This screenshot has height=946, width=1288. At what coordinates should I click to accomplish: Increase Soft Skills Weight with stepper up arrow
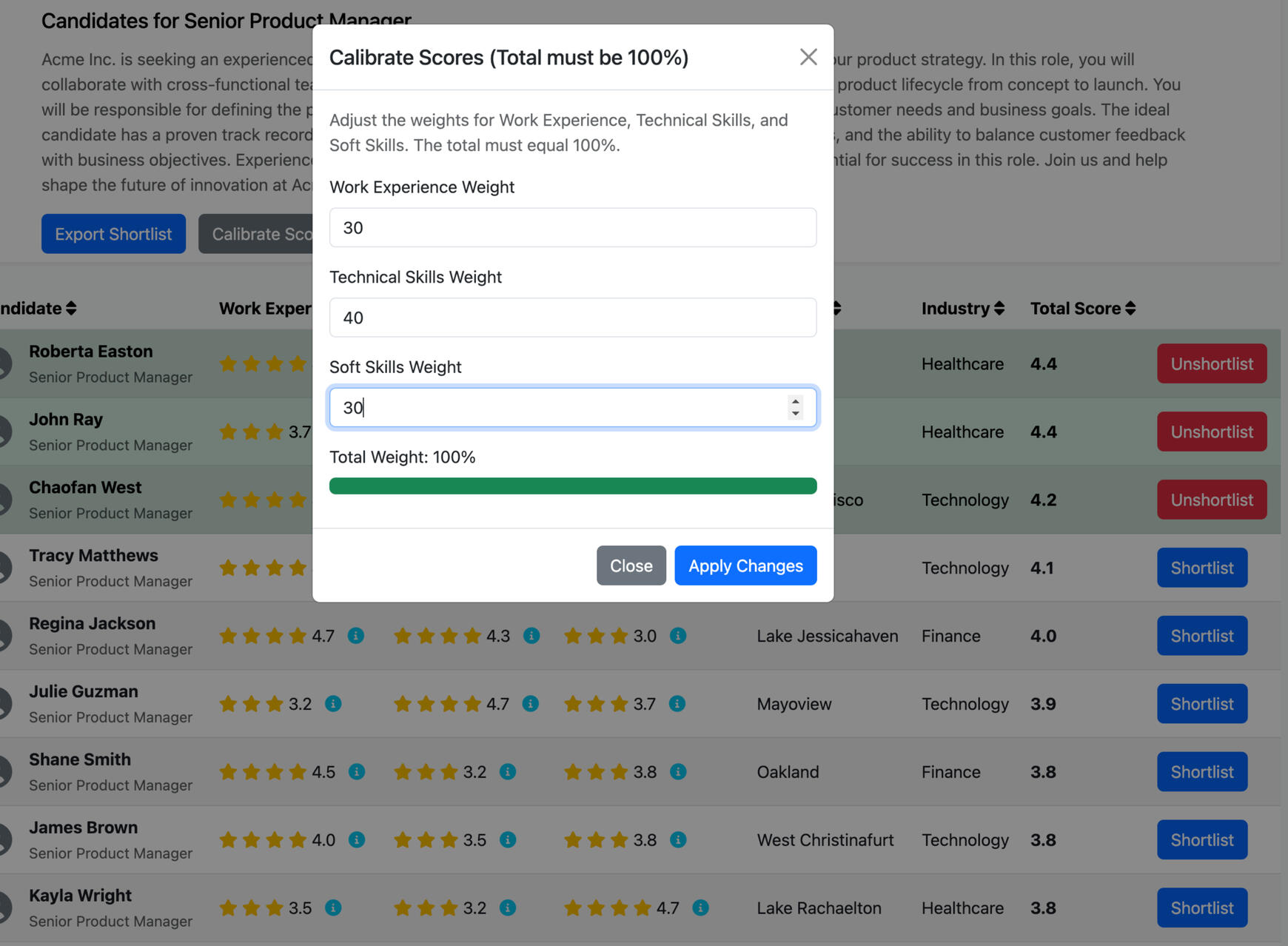pyautogui.click(x=796, y=401)
